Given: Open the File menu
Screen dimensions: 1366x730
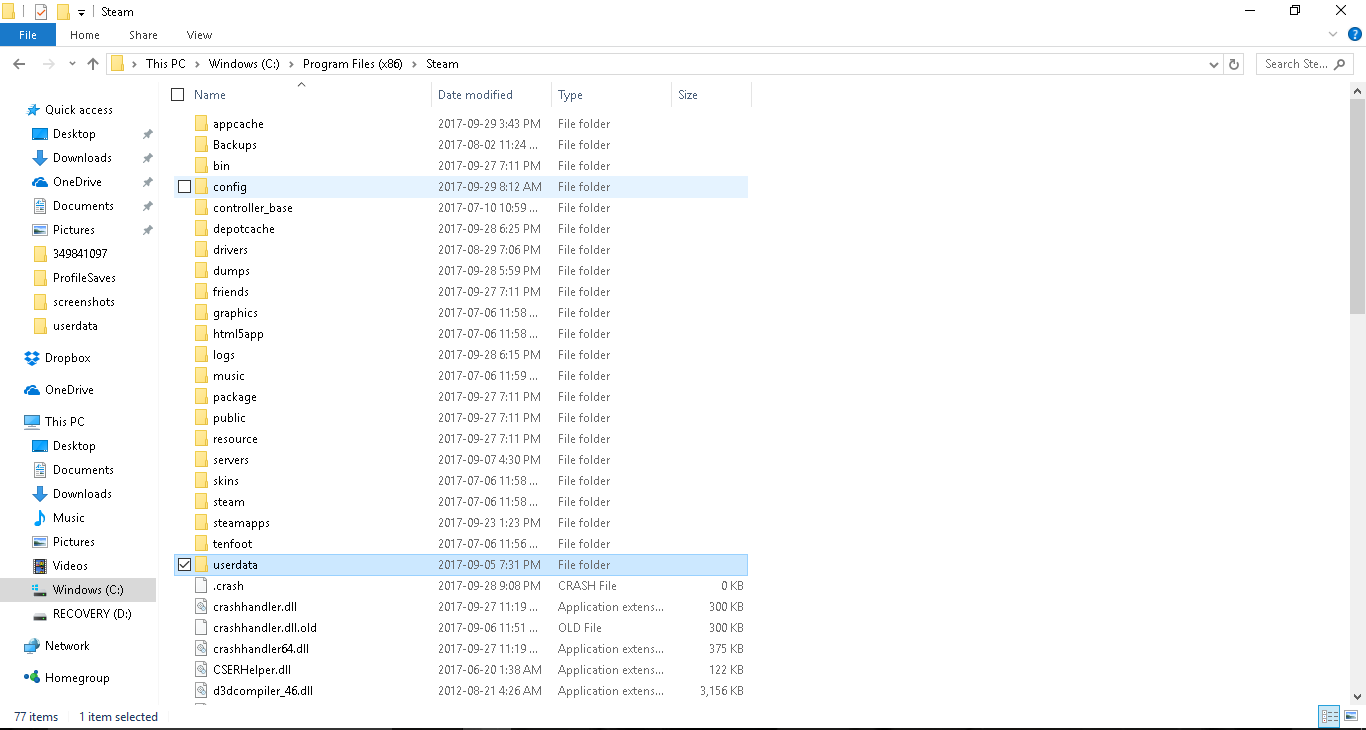Looking at the screenshot, I should click(28, 35).
